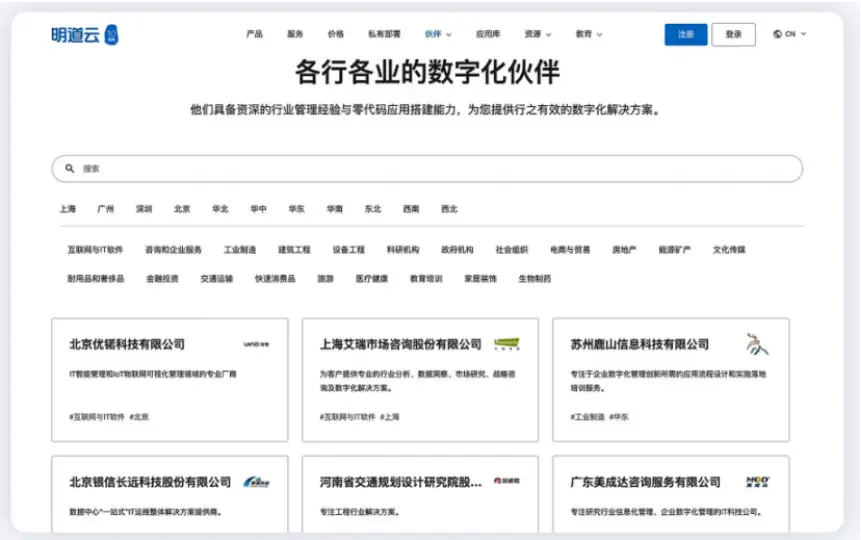Screen dimensions: 861x540
Task: Click the 河南省交通规划设计研究院 logo
Action: (507, 482)
